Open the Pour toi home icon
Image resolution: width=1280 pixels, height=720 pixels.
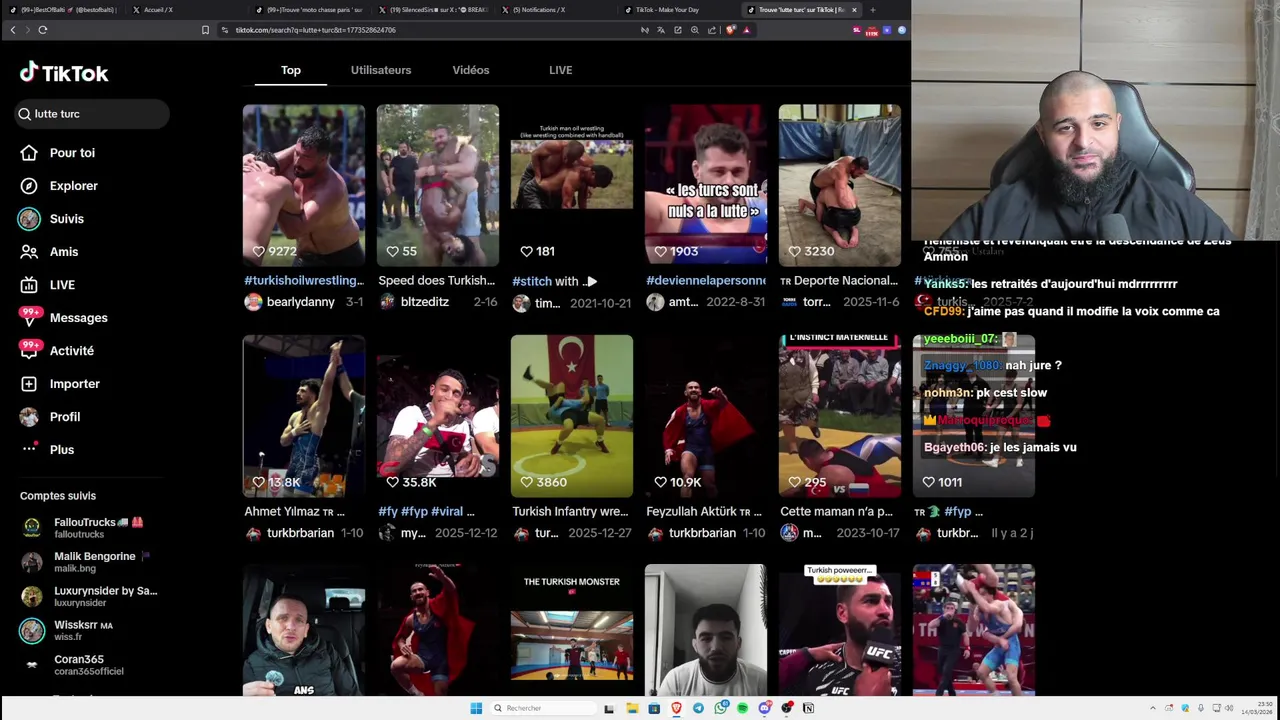(x=29, y=153)
